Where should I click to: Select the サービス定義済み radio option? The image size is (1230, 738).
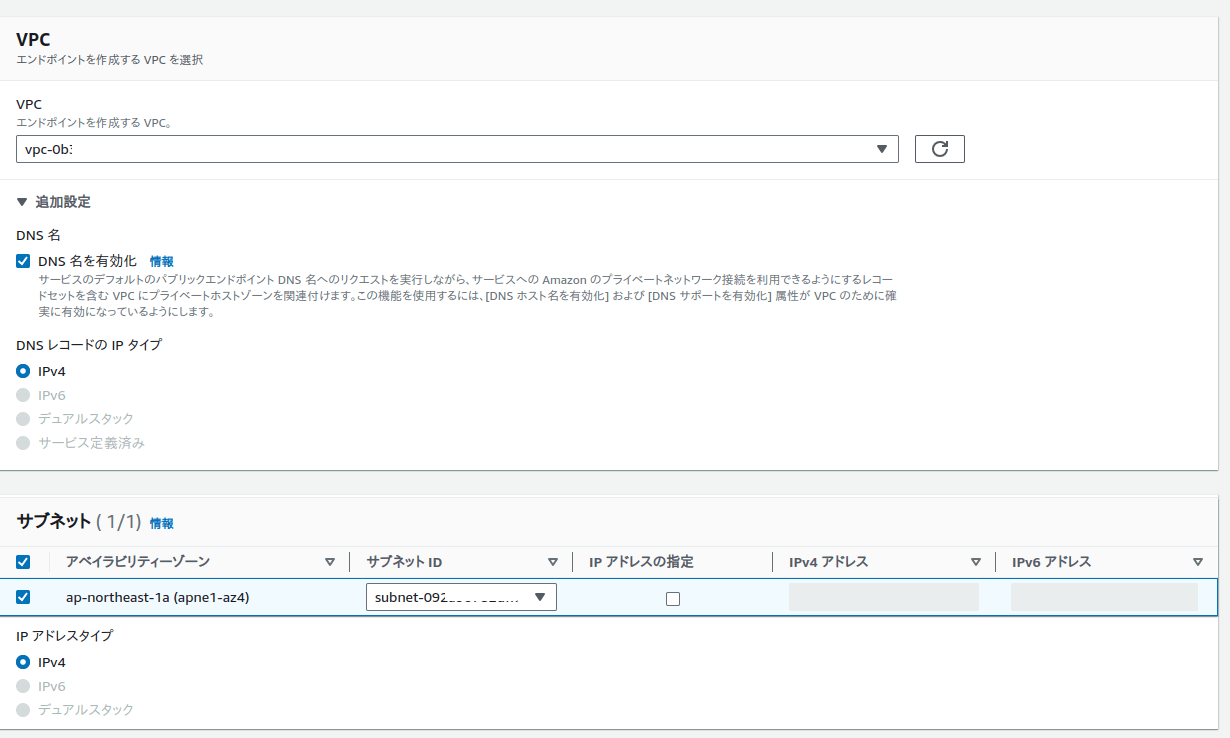point(23,443)
